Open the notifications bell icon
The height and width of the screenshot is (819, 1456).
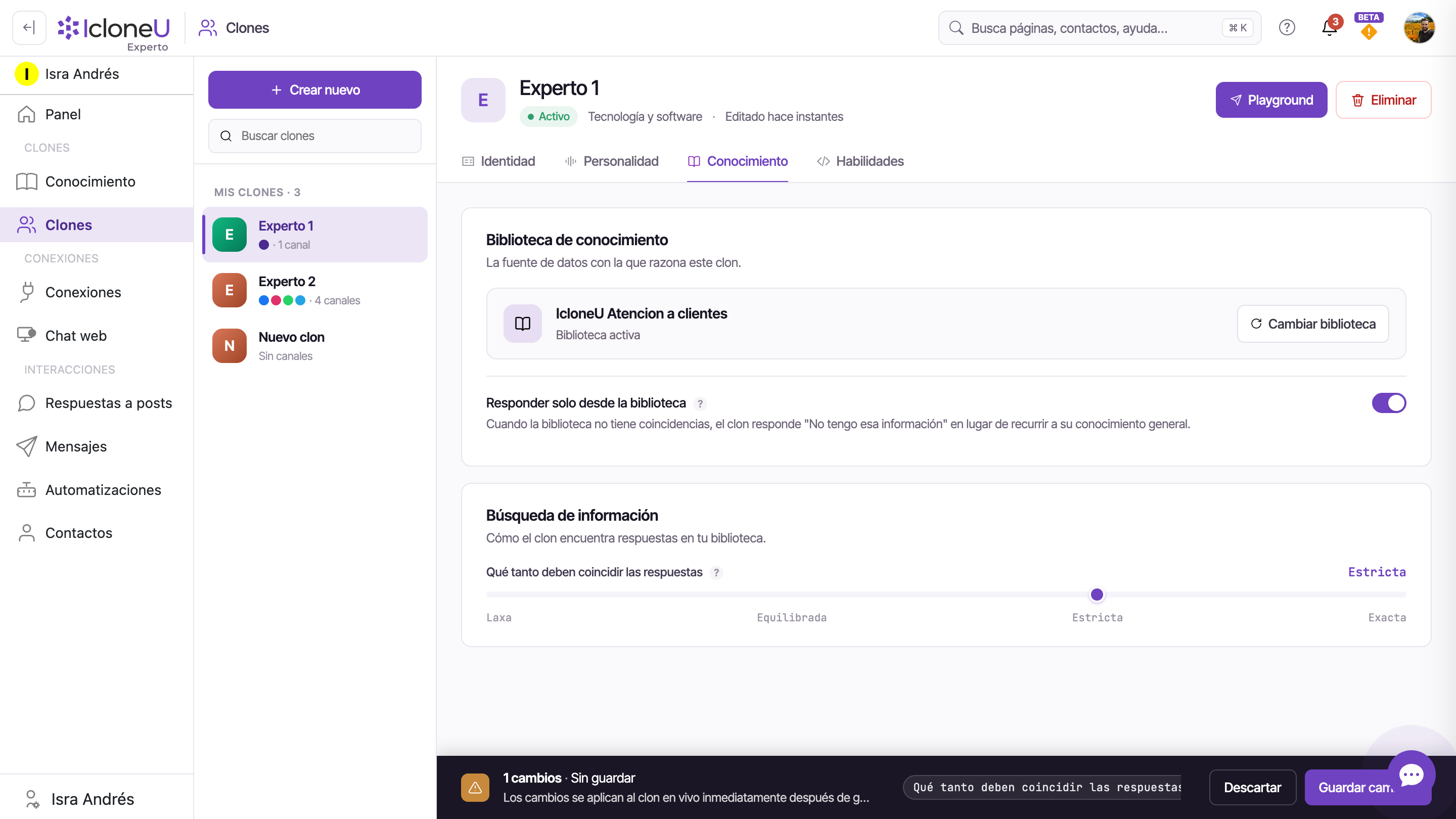click(1330, 27)
